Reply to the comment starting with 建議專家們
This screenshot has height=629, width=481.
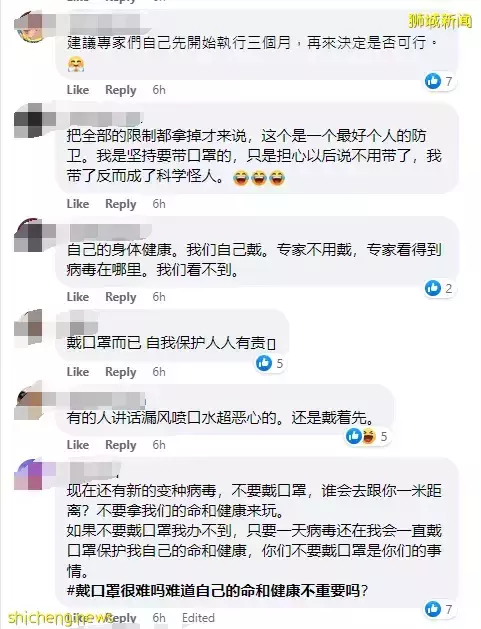pos(121,90)
